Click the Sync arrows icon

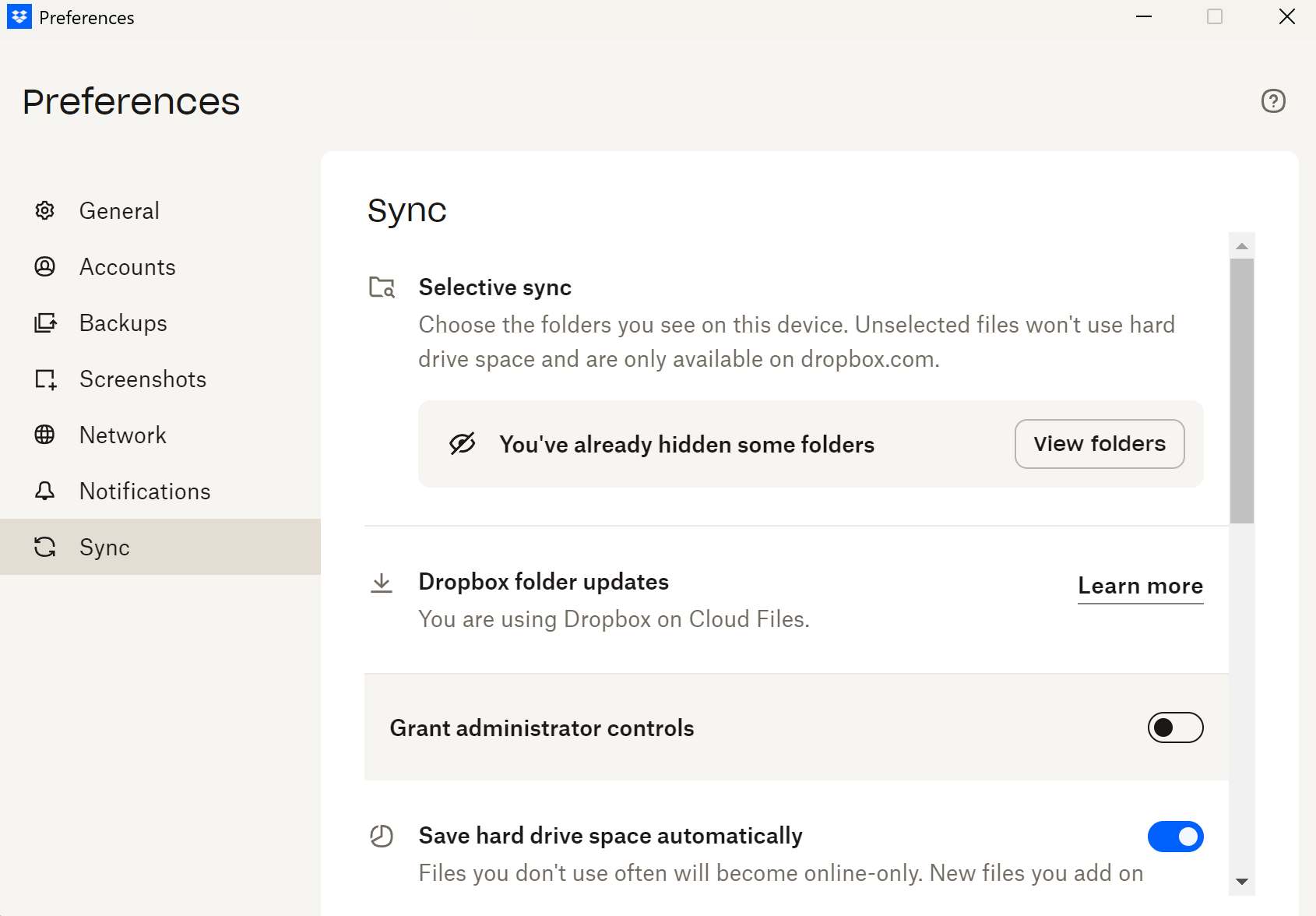(x=45, y=547)
